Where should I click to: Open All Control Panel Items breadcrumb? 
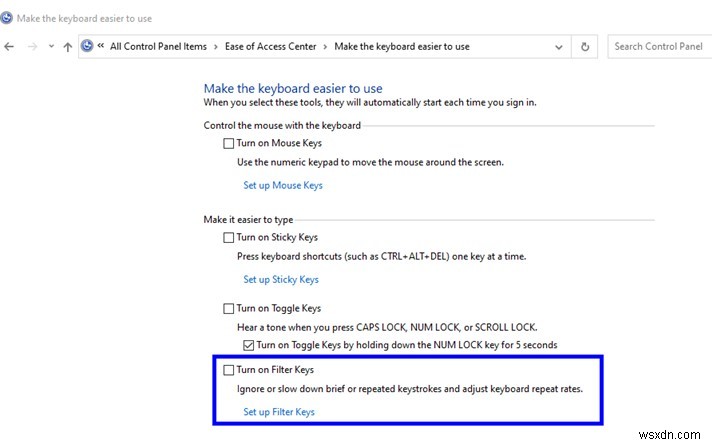pyautogui.click(x=158, y=46)
